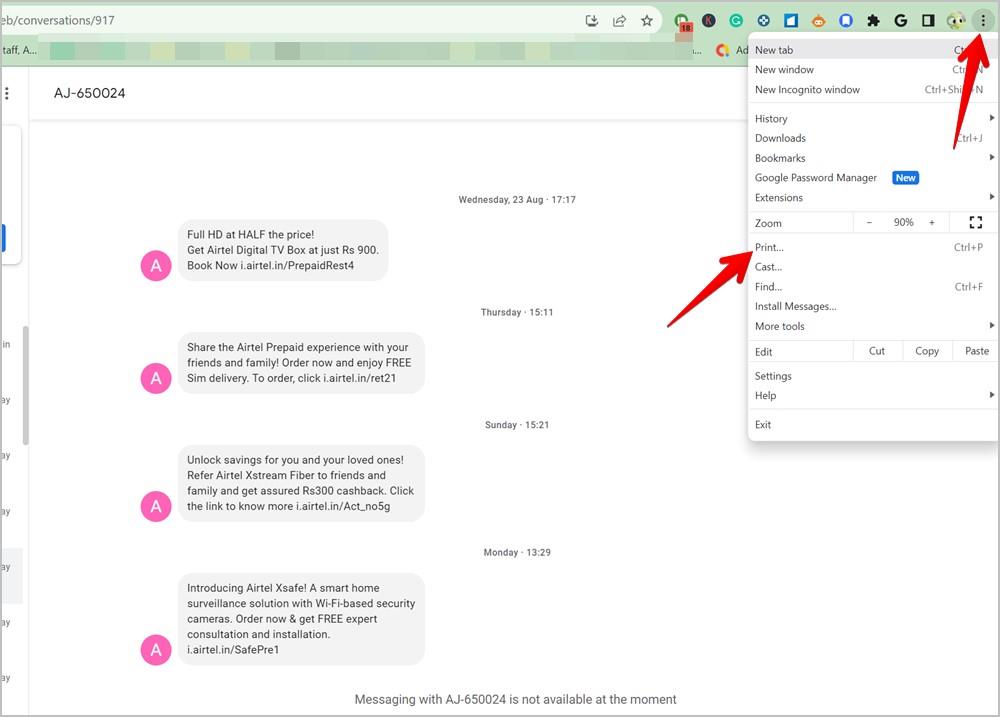Open the Grammarly extension icon
Image resolution: width=1000 pixels, height=717 pixels.
pos(736,20)
